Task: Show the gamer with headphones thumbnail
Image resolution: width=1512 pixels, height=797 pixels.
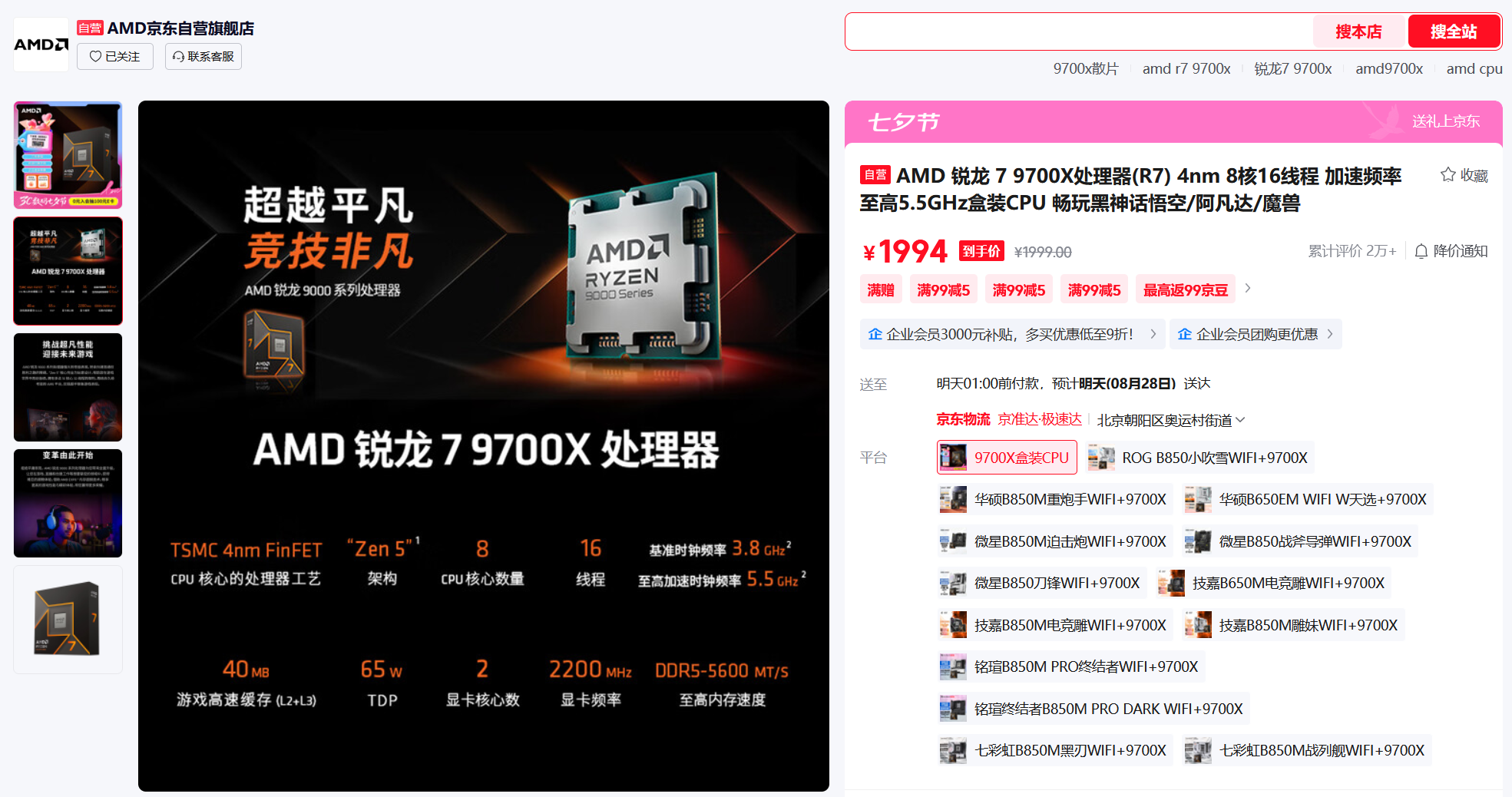Action: click(x=68, y=503)
